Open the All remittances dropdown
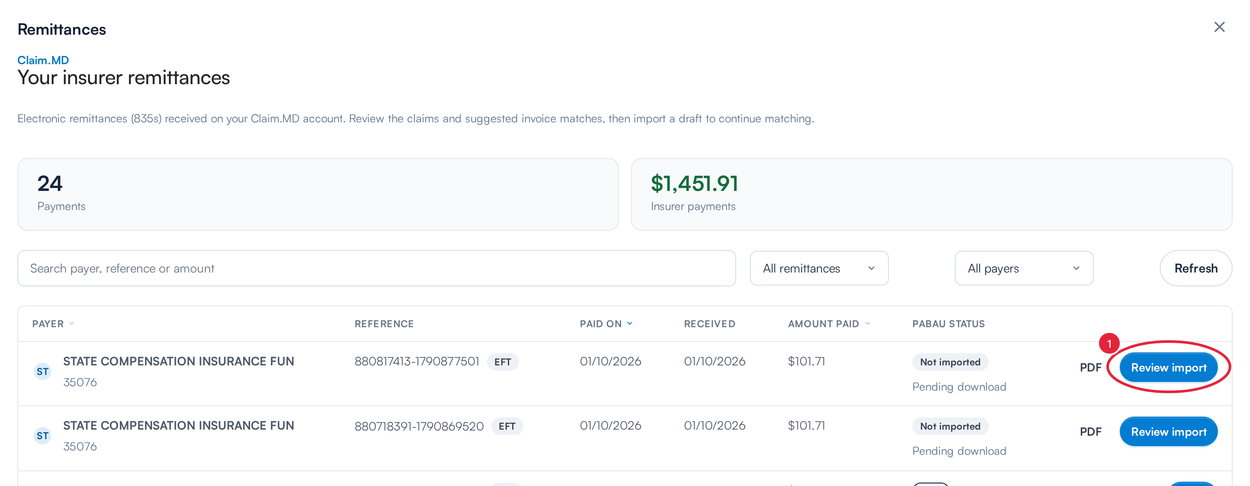This screenshot has height=486, width=1250. (x=819, y=268)
